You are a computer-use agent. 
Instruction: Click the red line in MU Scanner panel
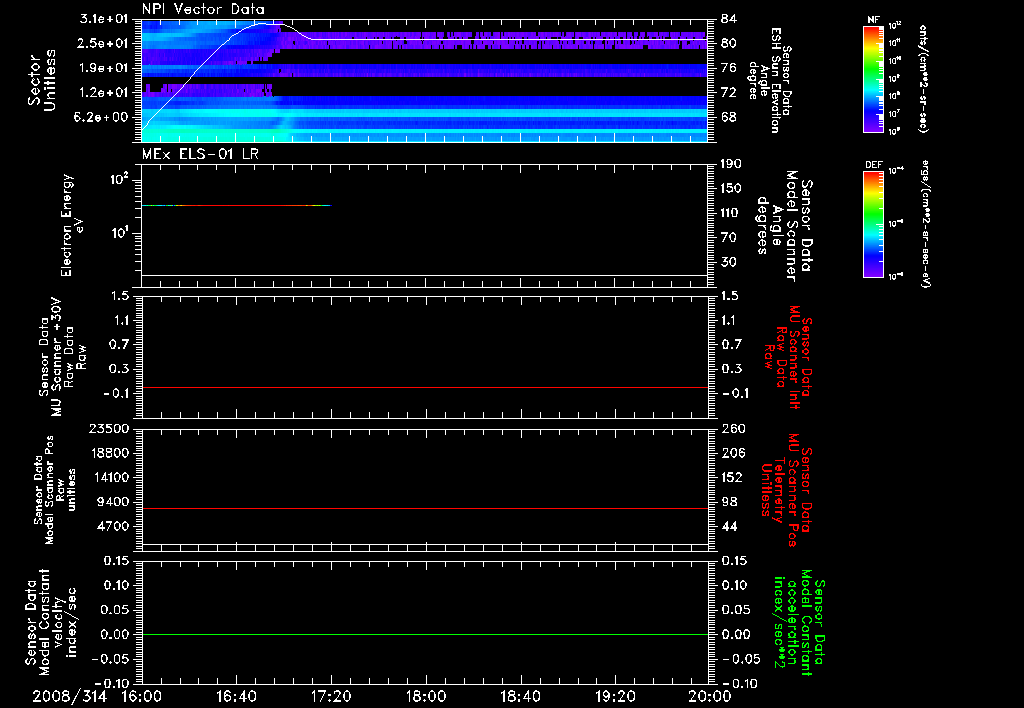(x=424, y=388)
